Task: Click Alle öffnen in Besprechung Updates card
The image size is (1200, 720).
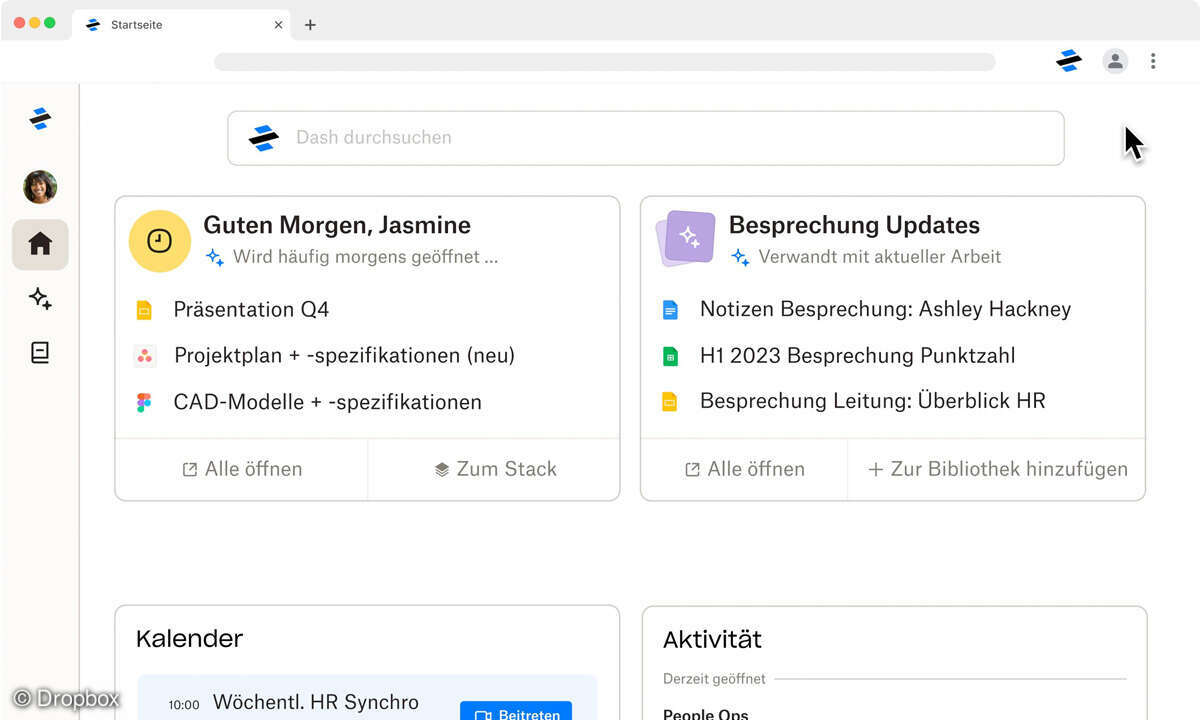Action: (745, 469)
